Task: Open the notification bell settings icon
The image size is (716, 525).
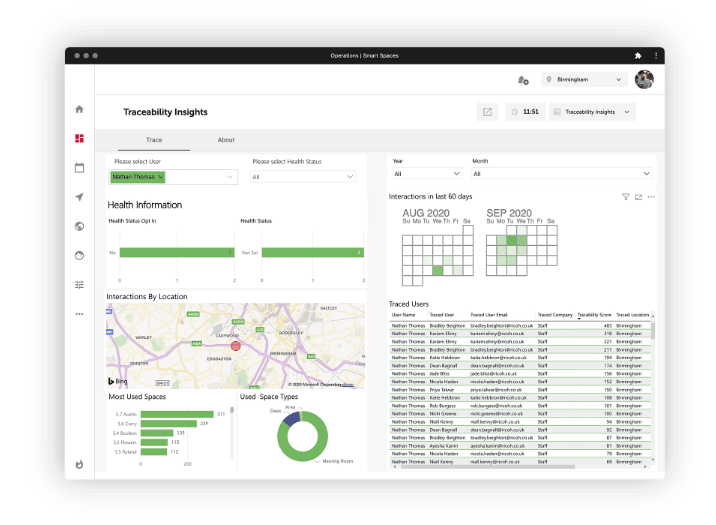Action: tap(523, 80)
